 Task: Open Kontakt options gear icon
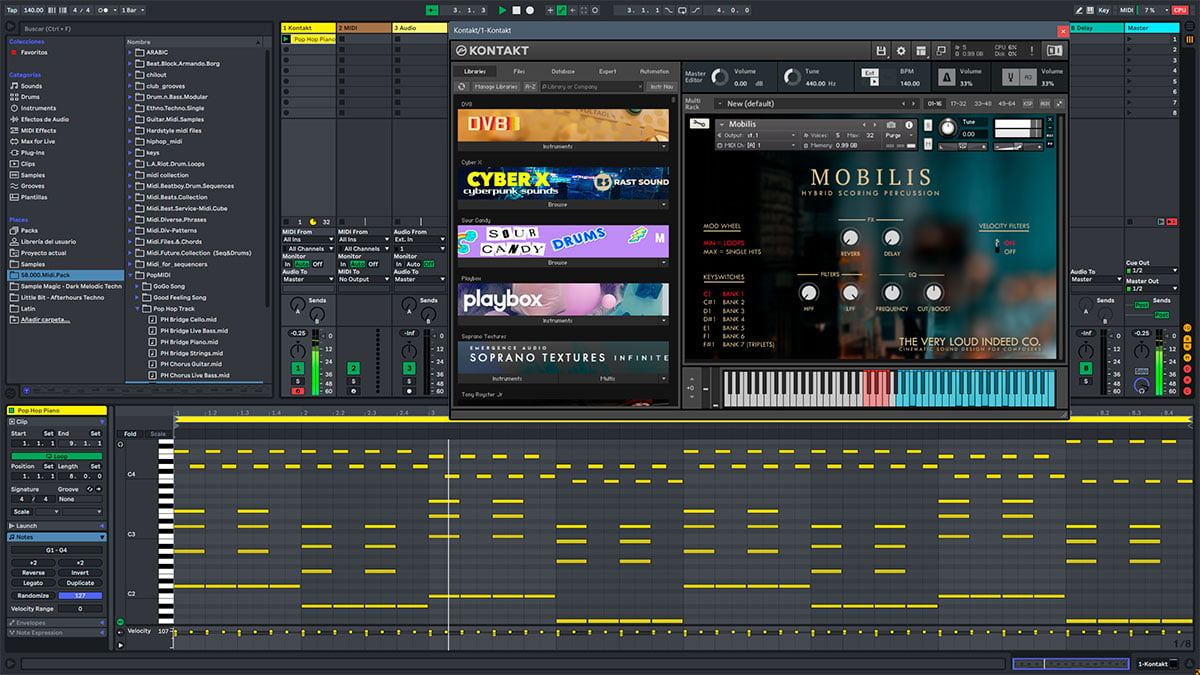[x=901, y=50]
